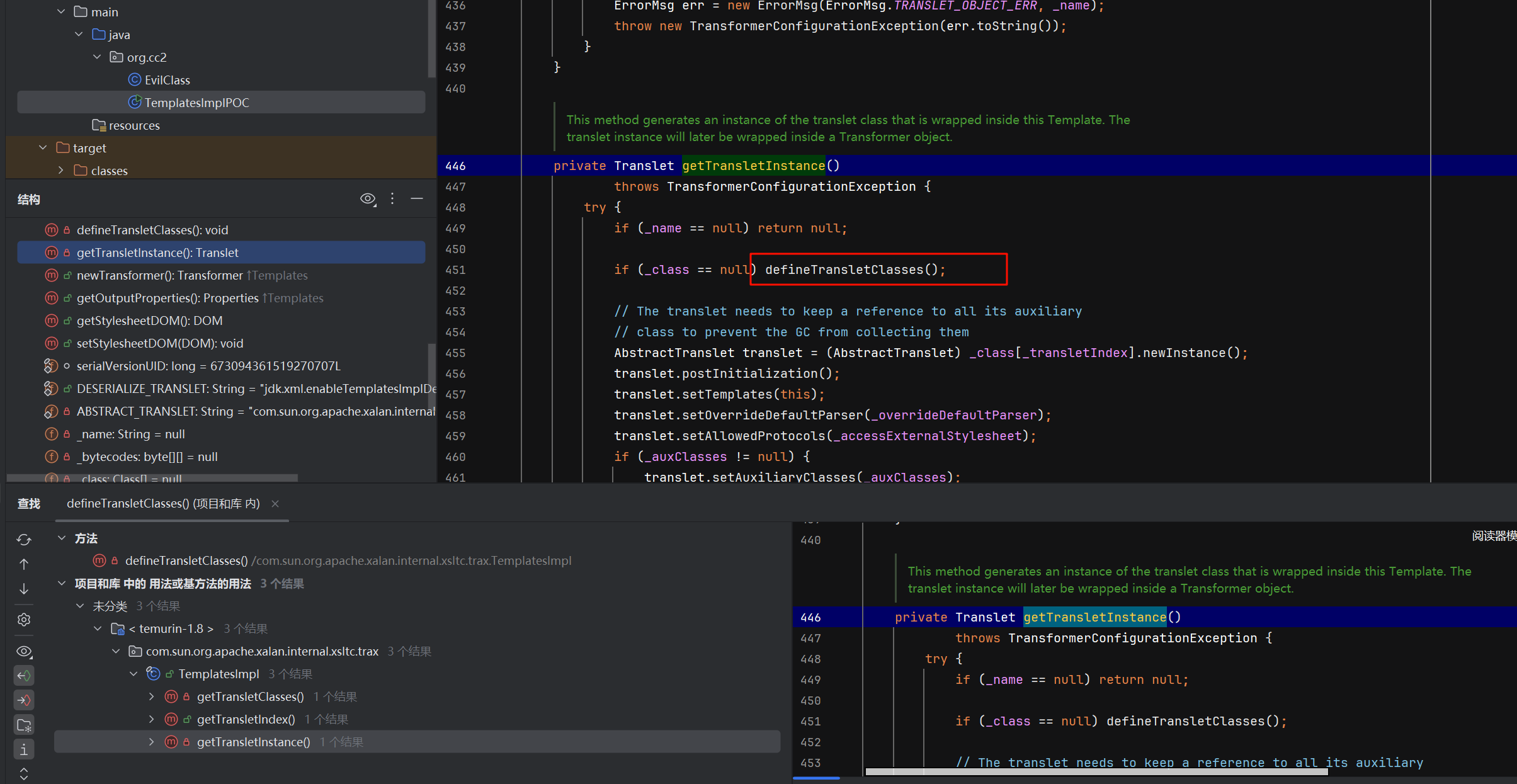Viewport: 1517px width, 784px height.
Task: Select _bytecodes: byte[][] field in Structure
Action: coord(147,457)
